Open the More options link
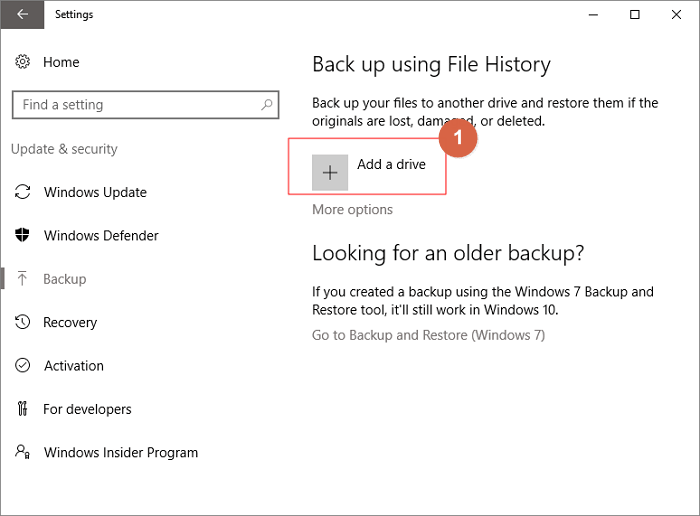 (x=352, y=209)
